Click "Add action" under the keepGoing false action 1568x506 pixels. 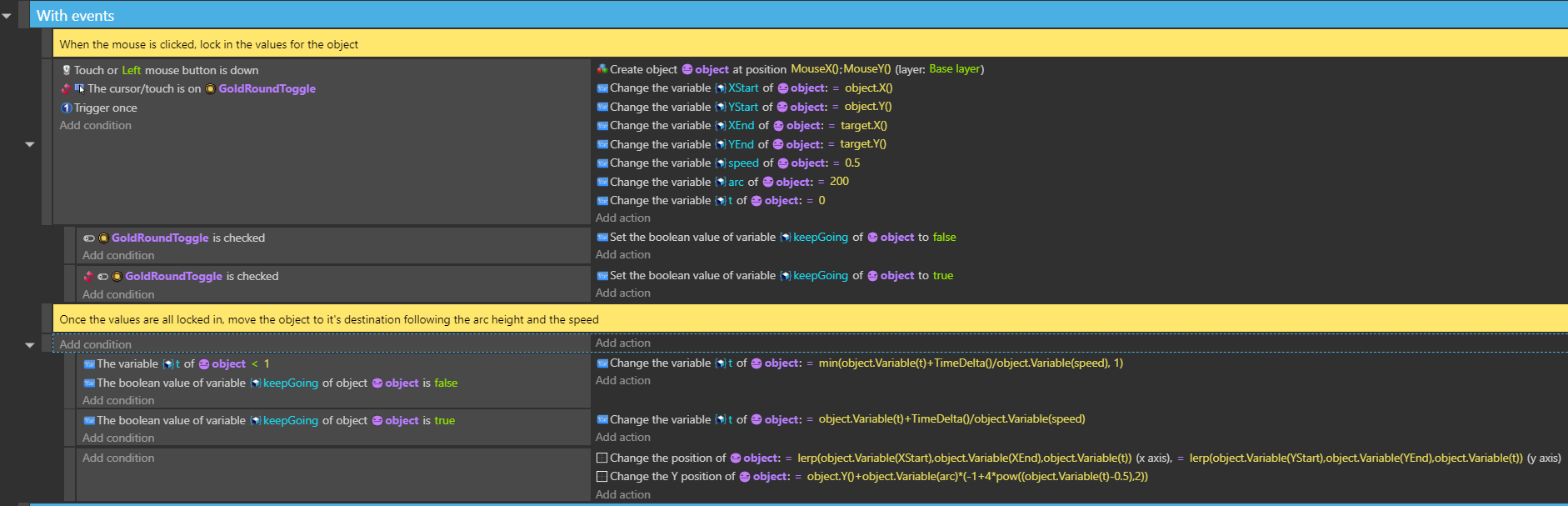point(622,254)
